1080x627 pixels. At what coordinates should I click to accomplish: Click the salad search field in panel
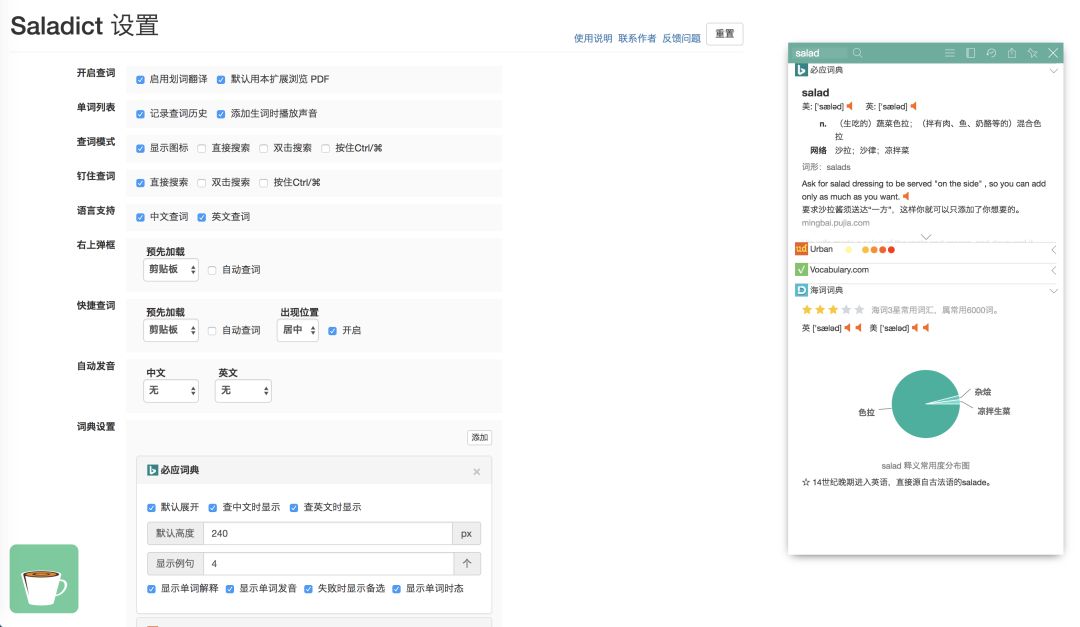820,53
